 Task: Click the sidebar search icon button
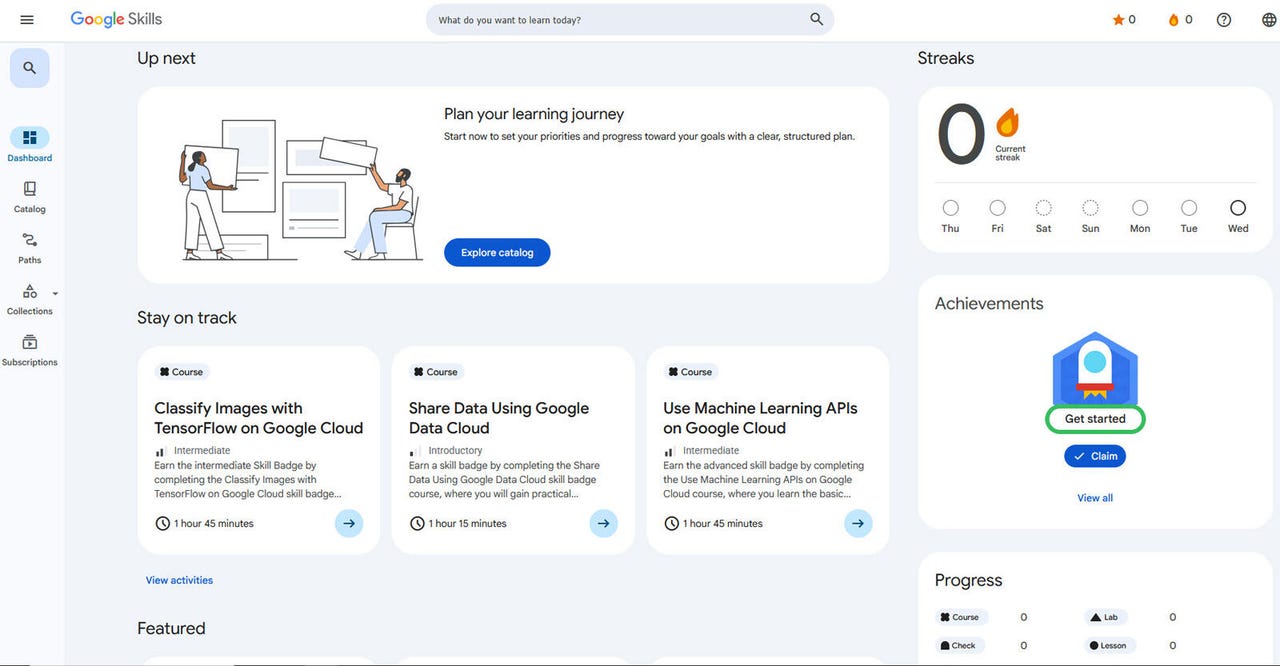point(30,68)
